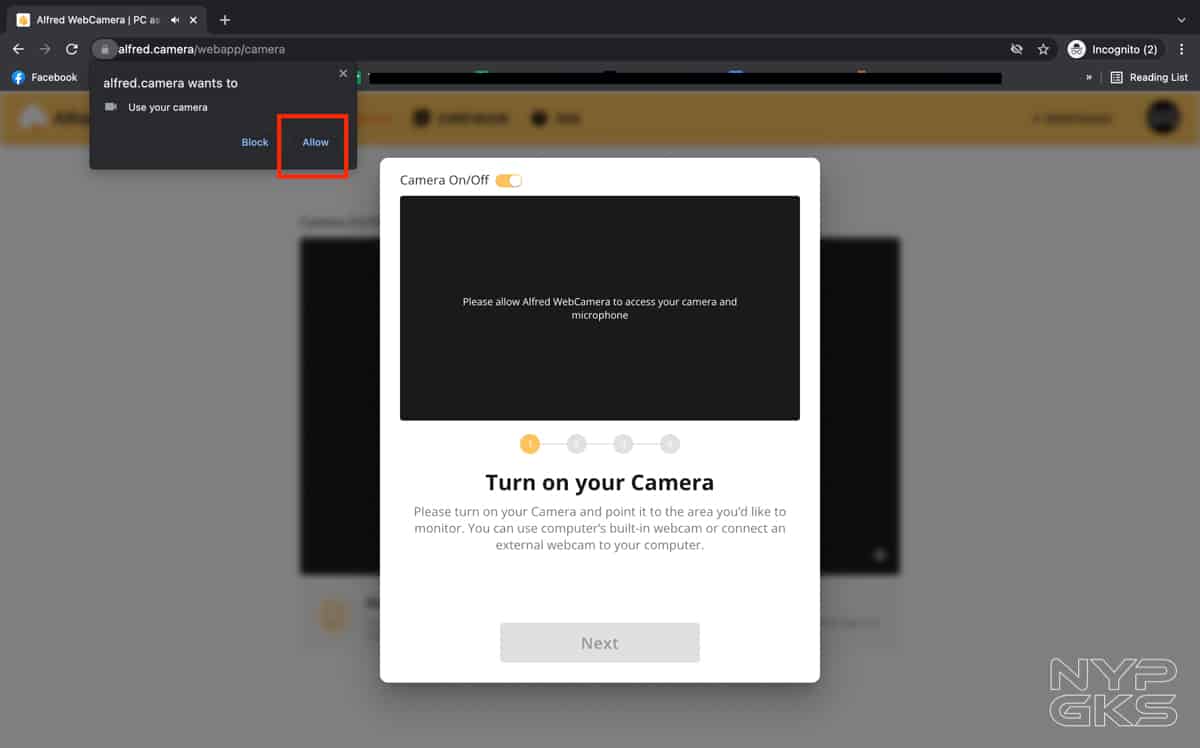Select step 2 in the setup progress
Viewport: 1200px width, 748px height.
point(577,444)
